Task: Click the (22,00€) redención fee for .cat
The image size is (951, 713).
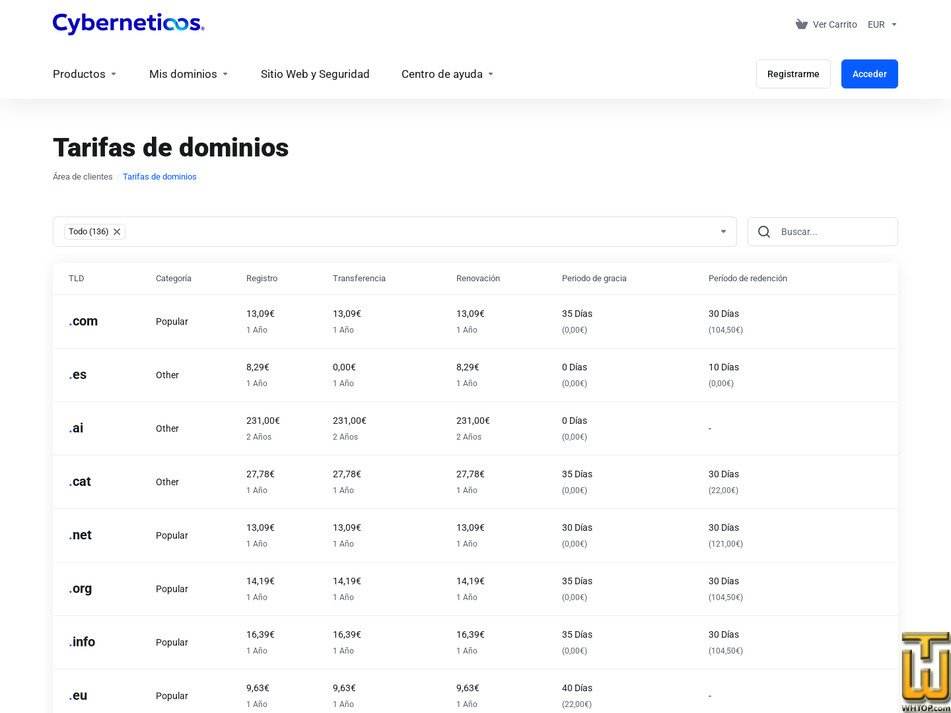Action: pyautogui.click(x=723, y=490)
